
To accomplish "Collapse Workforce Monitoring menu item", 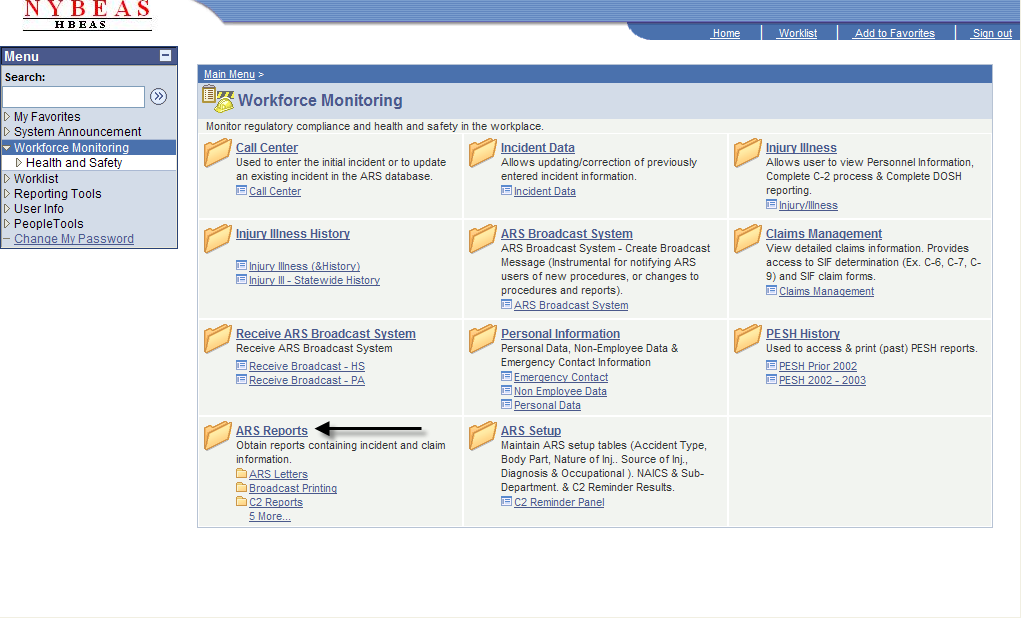I will [x=7, y=148].
